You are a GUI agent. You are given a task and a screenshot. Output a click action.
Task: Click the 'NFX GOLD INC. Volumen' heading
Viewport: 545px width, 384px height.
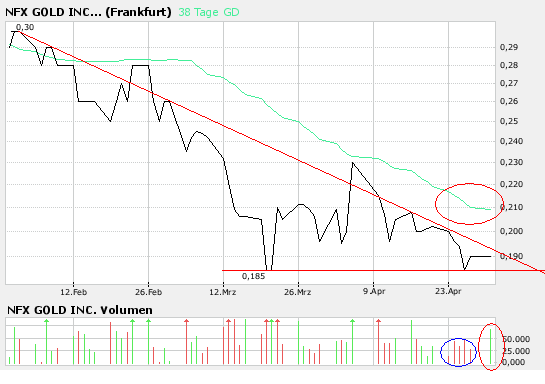[x=80, y=310]
